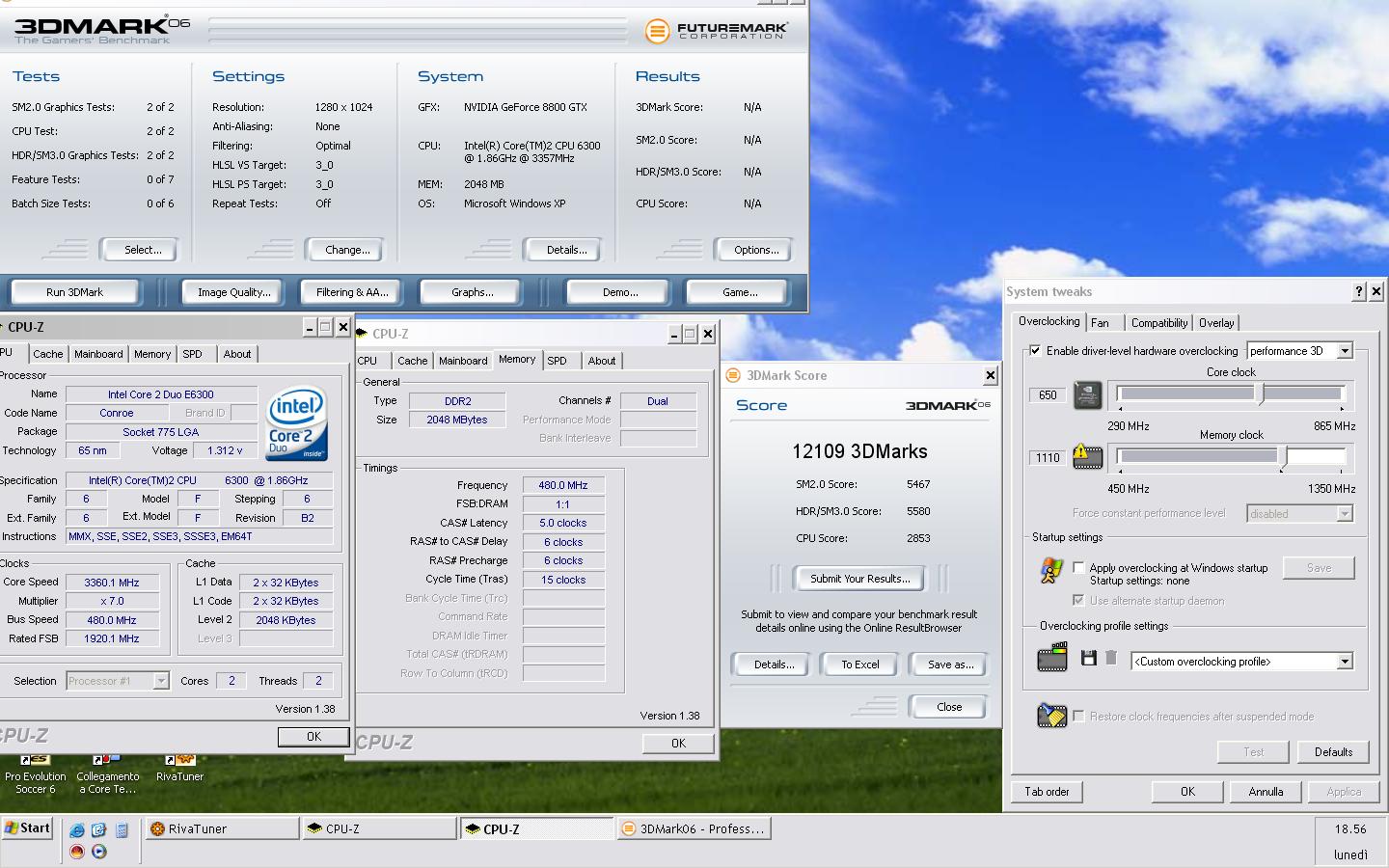Click Demo button in 3DMark06
This screenshot has height=868, width=1389.
620,292
